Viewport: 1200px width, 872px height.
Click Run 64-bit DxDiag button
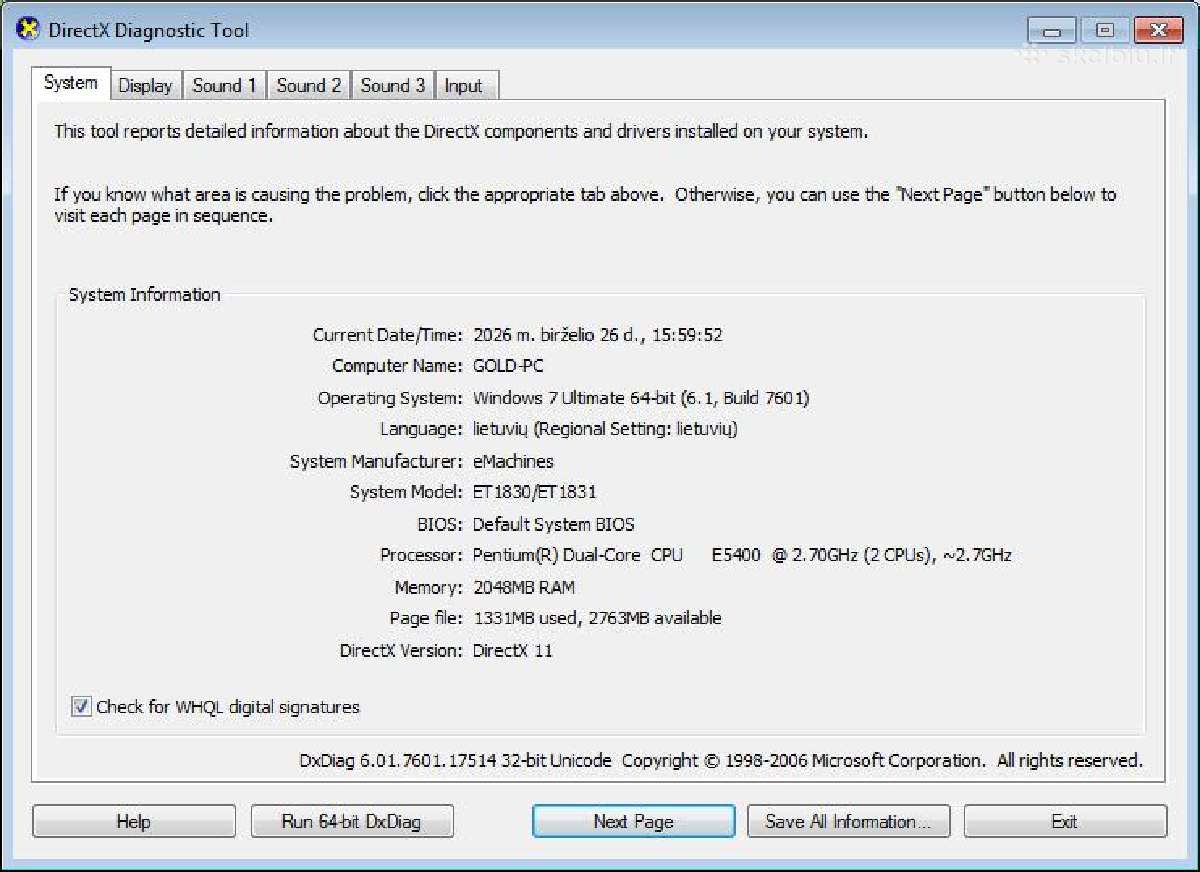point(351,822)
